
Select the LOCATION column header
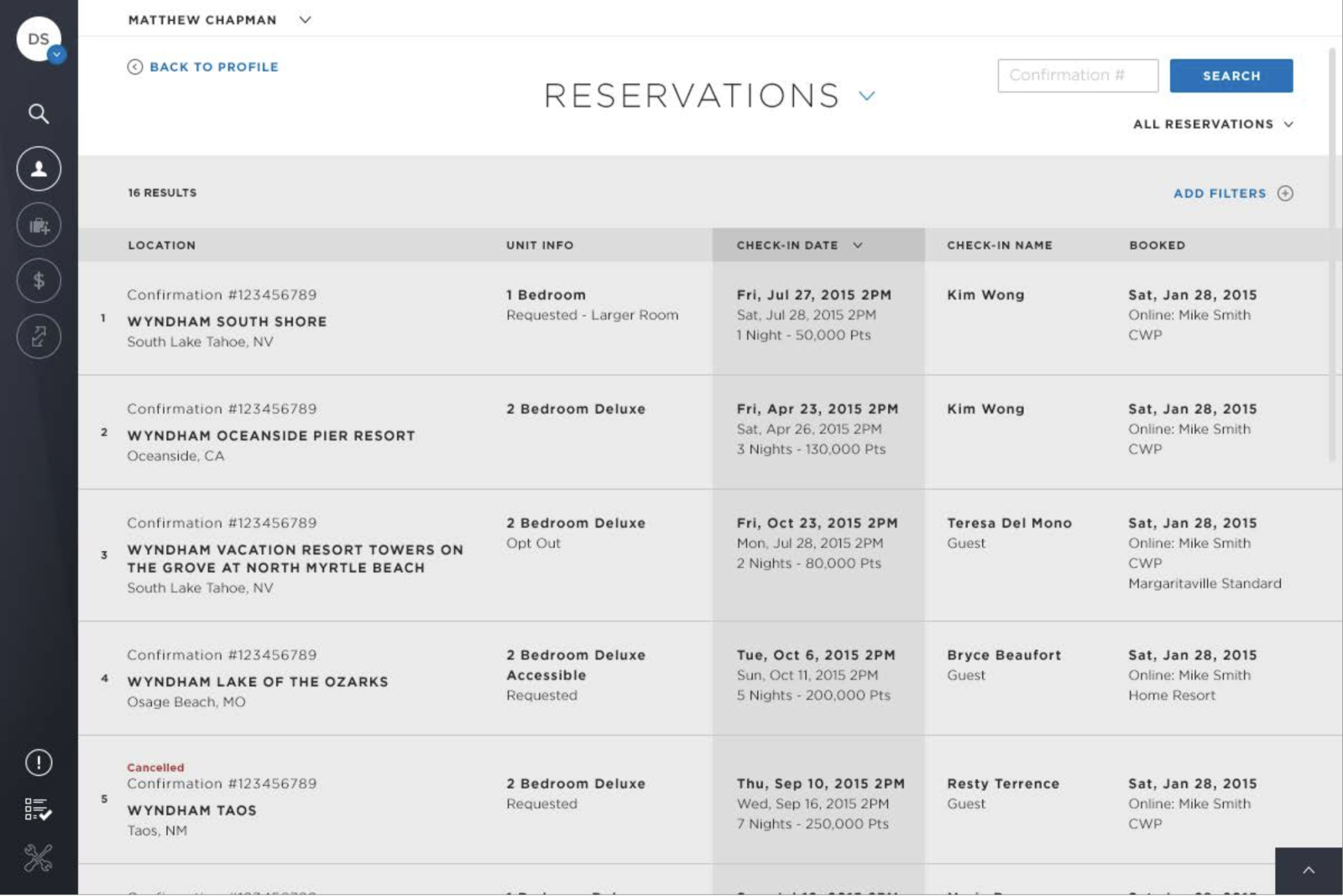(x=161, y=245)
